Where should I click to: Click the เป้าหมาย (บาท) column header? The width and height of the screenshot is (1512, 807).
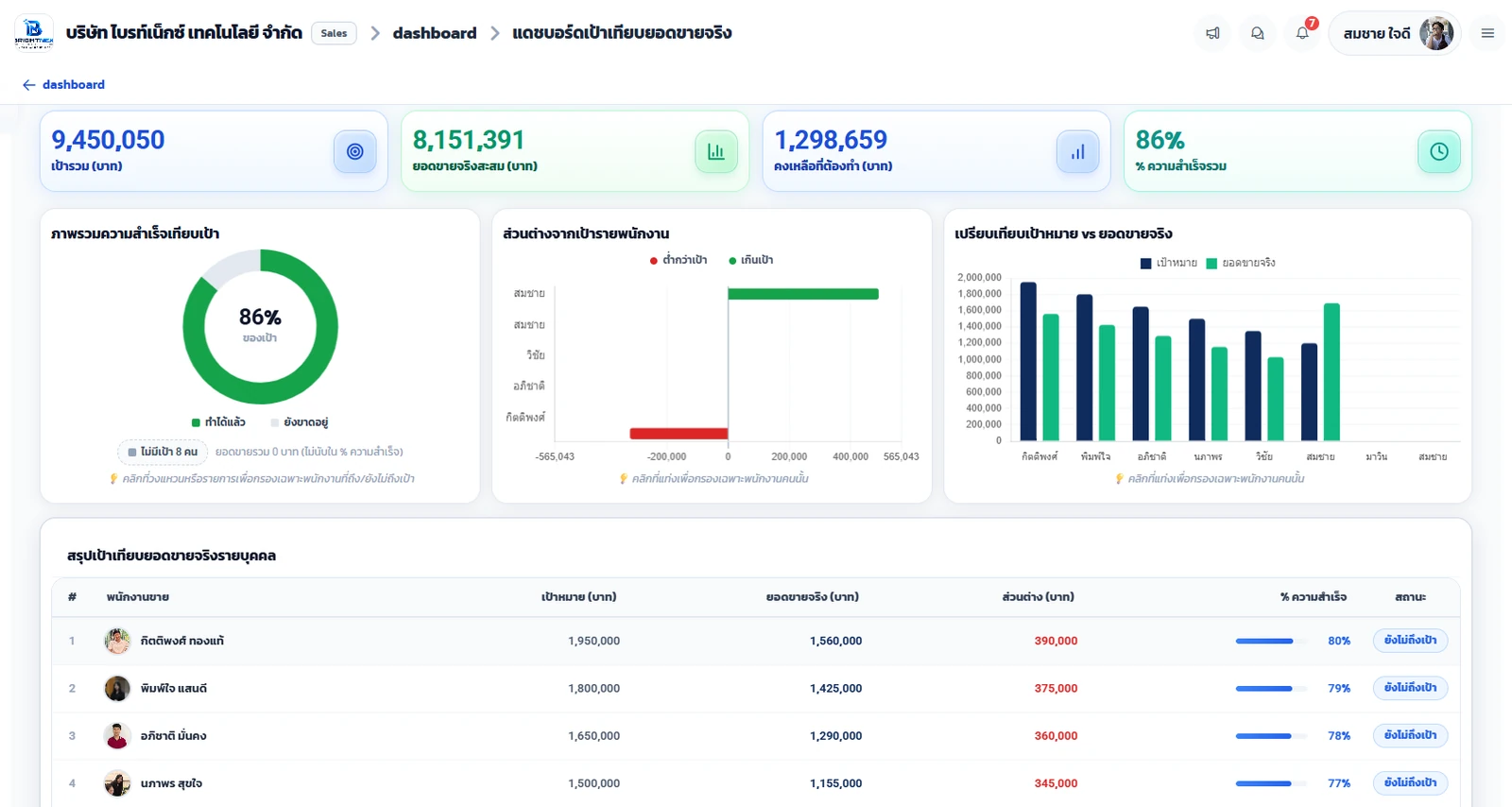point(579,597)
